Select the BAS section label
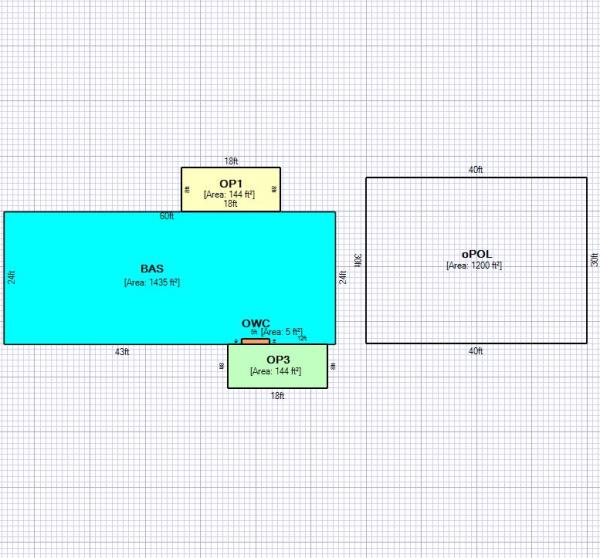This screenshot has height=558, width=600. pyautogui.click(x=152, y=269)
